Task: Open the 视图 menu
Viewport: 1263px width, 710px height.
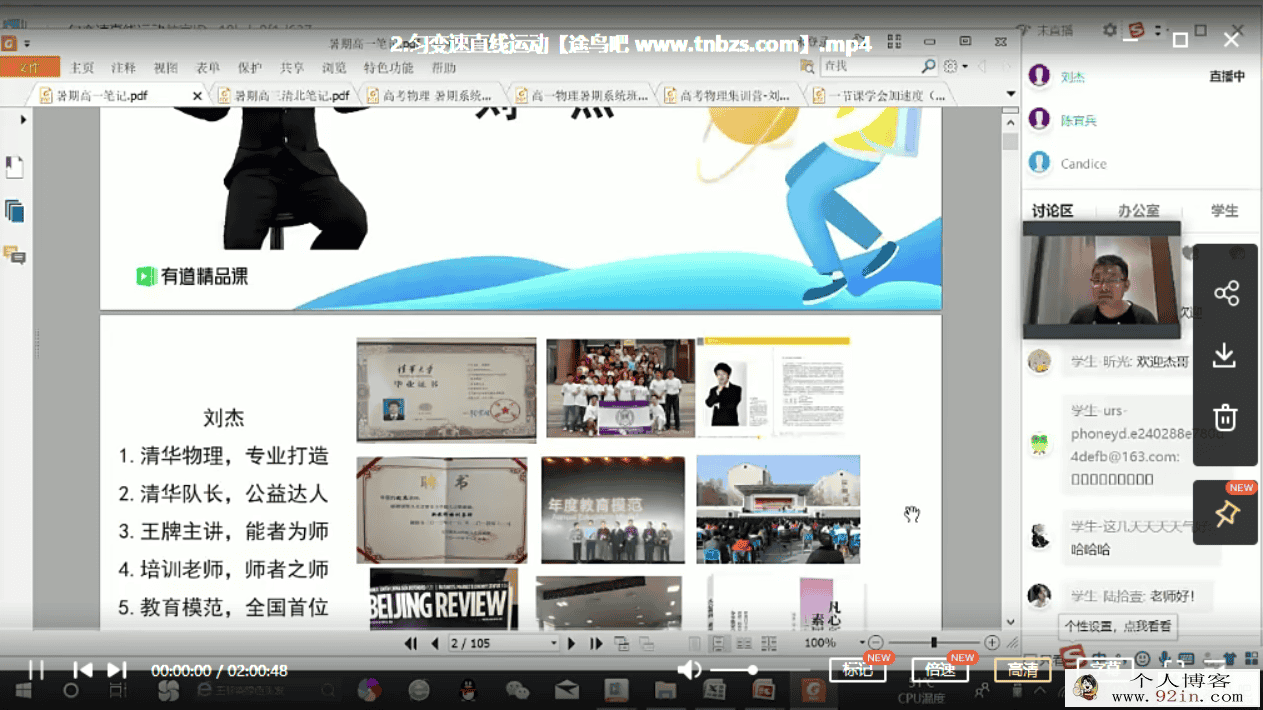Action: pos(166,68)
